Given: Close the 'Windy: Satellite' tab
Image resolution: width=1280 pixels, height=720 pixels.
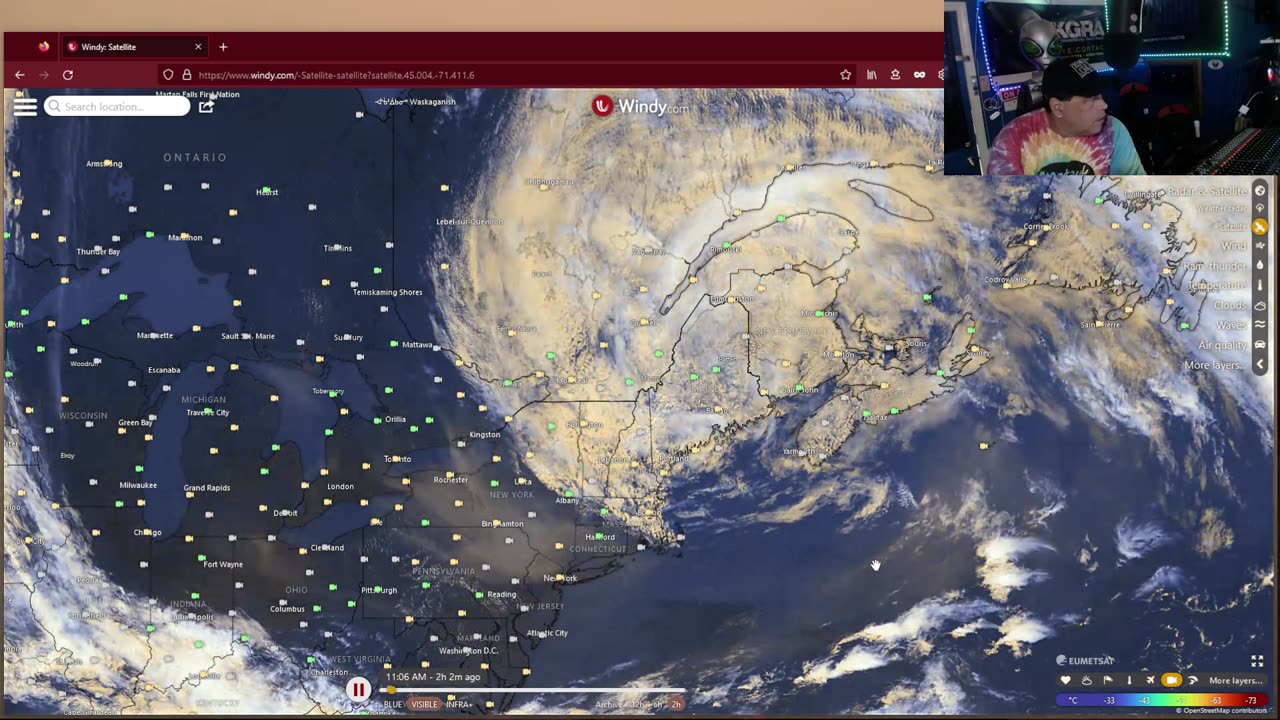Looking at the screenshot, I should pyautogui.click(x=198, y=47).
